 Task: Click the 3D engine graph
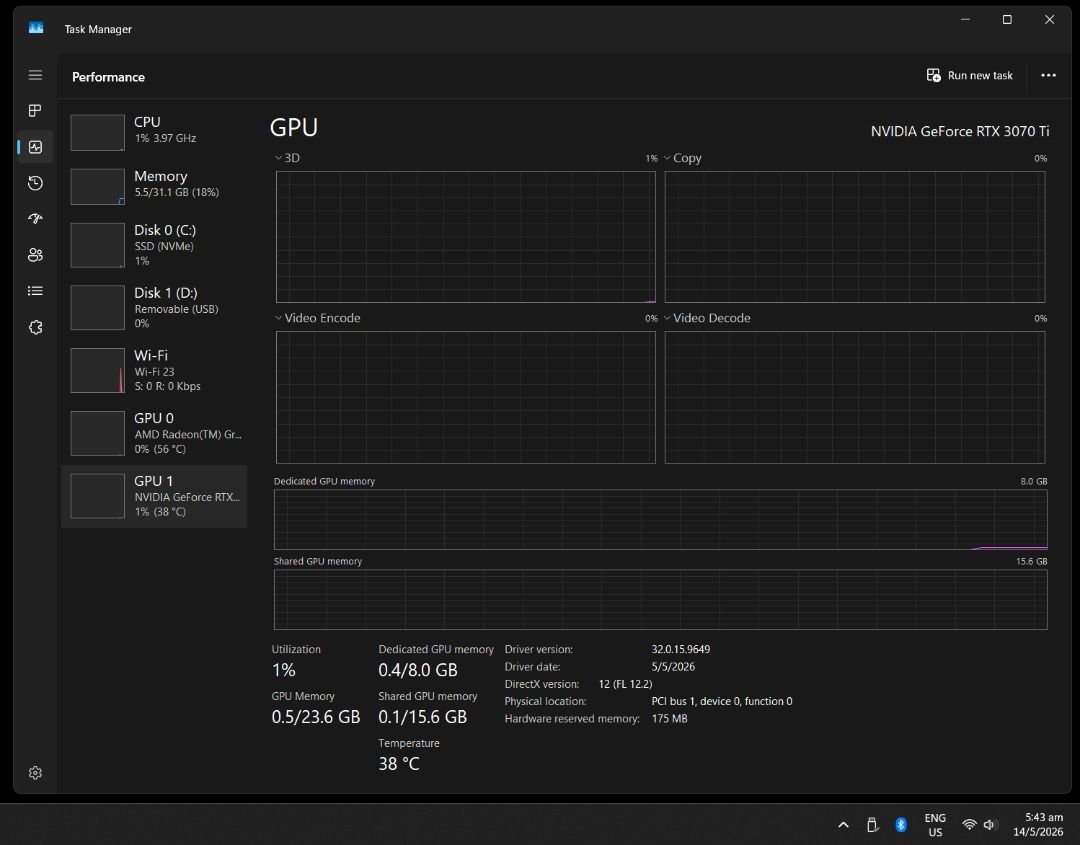pos(466,237)
